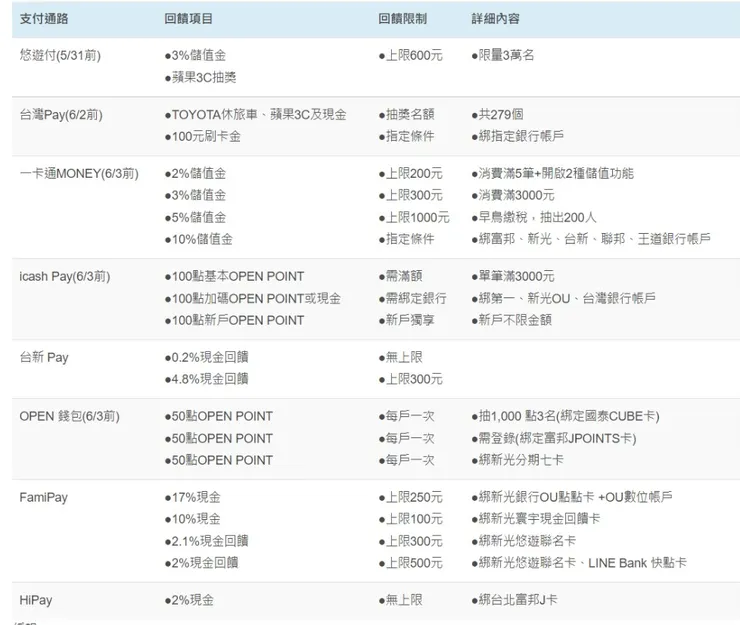Select the 悠遊付(5/31前) row label
The image size is (740, 625).
60,56
